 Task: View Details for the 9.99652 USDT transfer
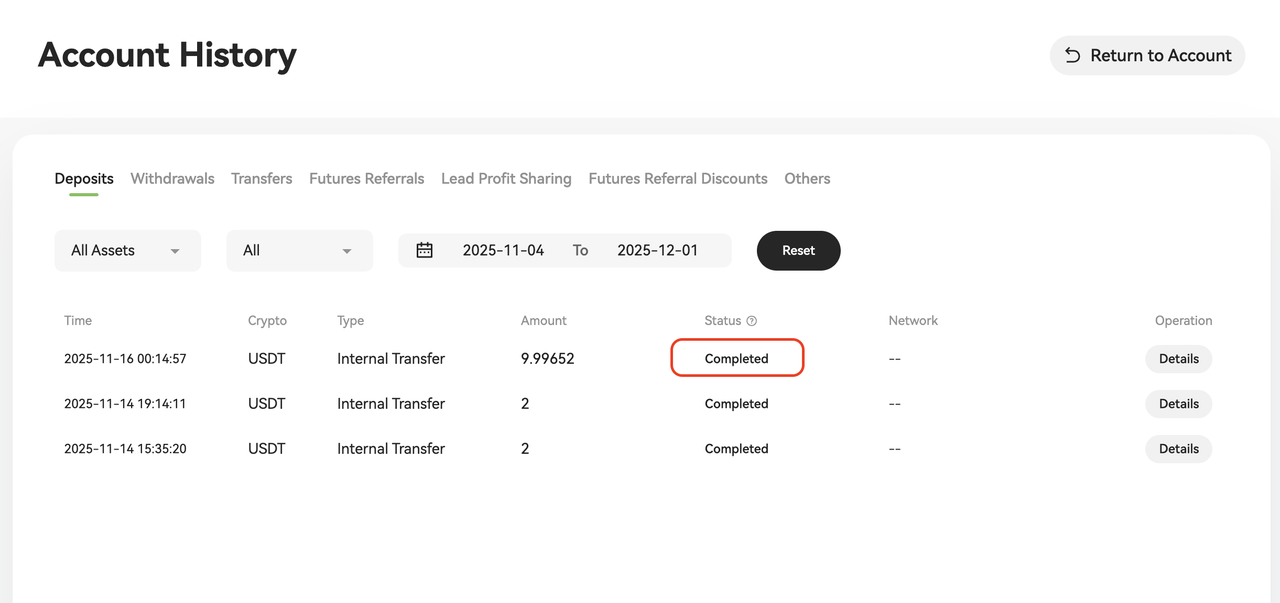(x=1178, y=359)
